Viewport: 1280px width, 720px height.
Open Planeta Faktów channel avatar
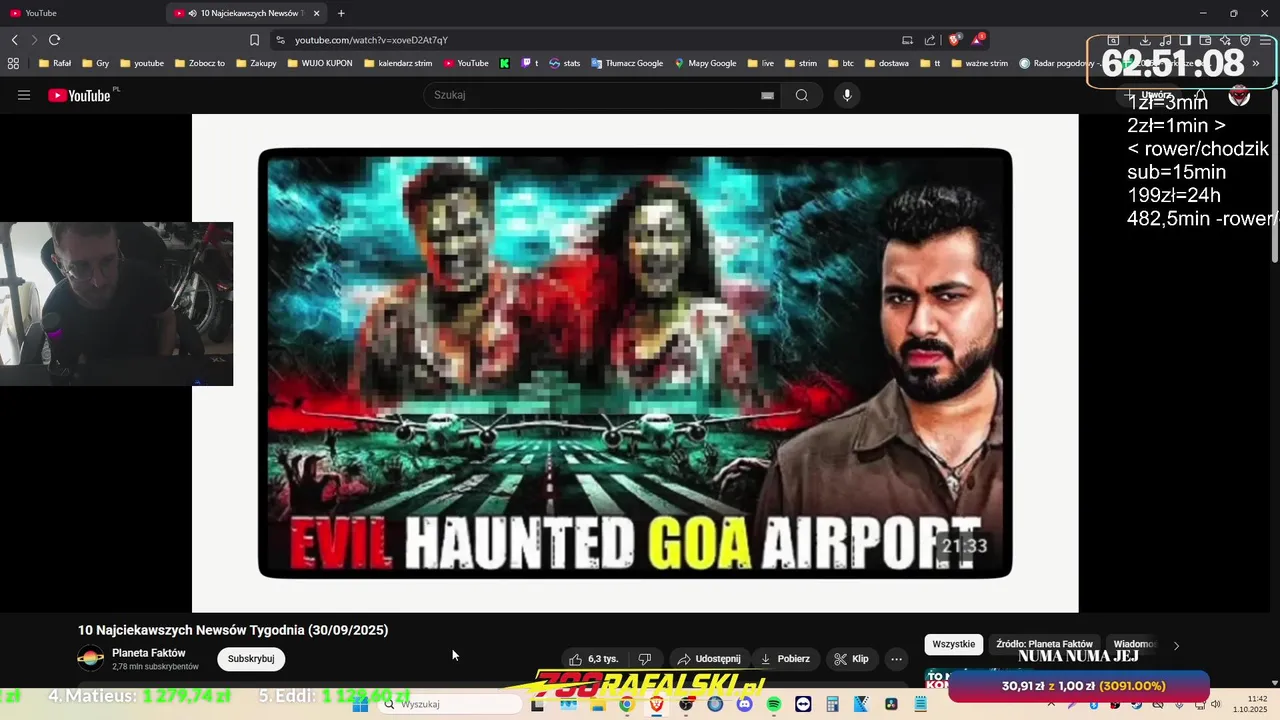click(x=91, y=658)
